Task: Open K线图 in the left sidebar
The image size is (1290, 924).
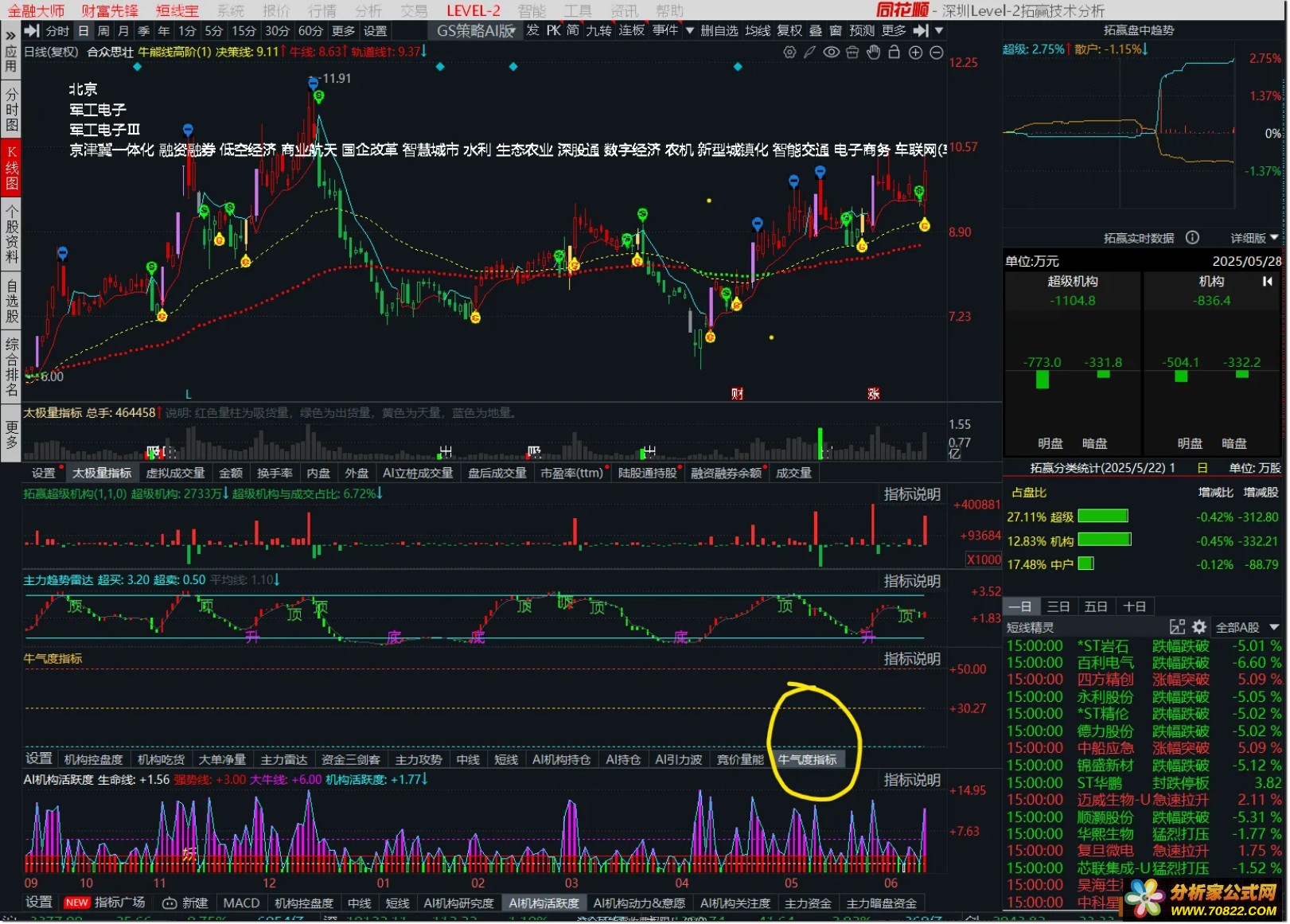Action: [x=11, y=168]
